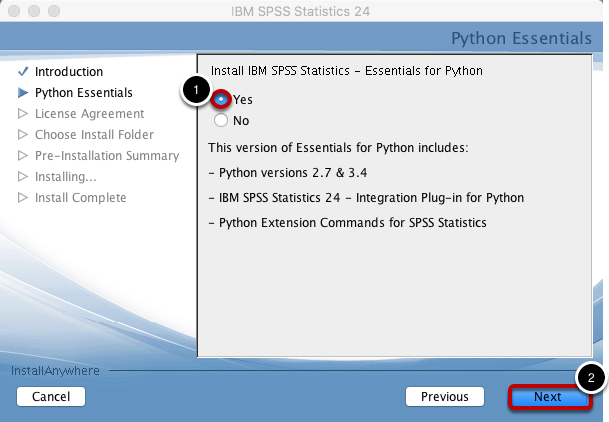
Task: Click the Introduction step in sidebar
Action: click(69, 71)
